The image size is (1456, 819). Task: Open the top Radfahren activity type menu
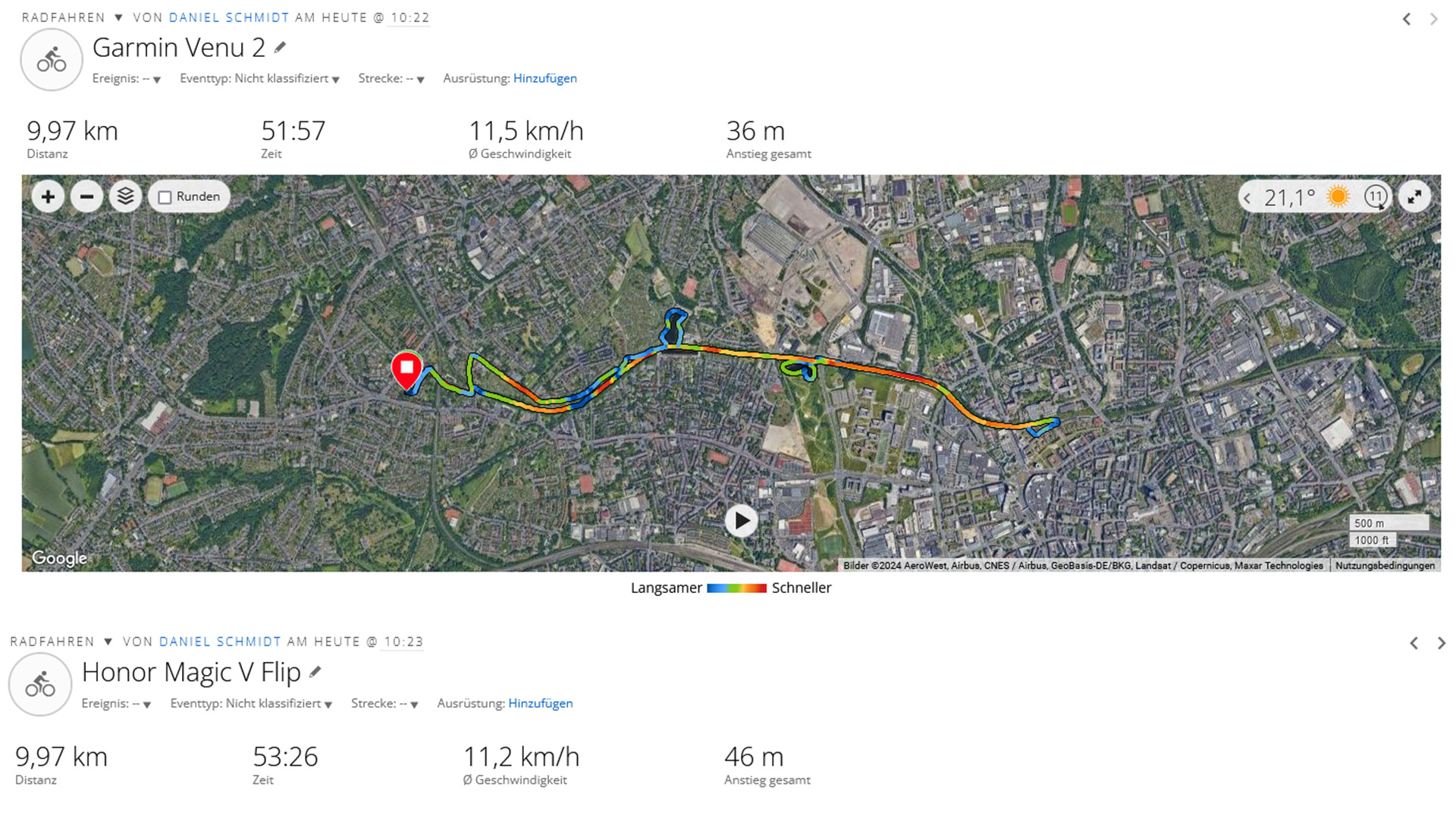coord(118,17)
